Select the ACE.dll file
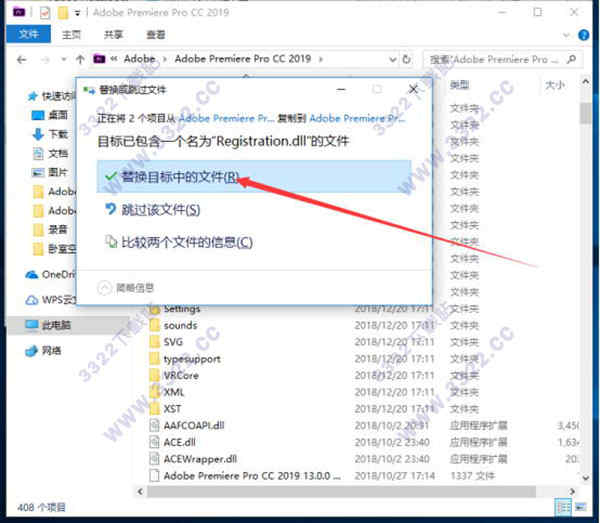The image size is (600, 523). click(179, 442)
